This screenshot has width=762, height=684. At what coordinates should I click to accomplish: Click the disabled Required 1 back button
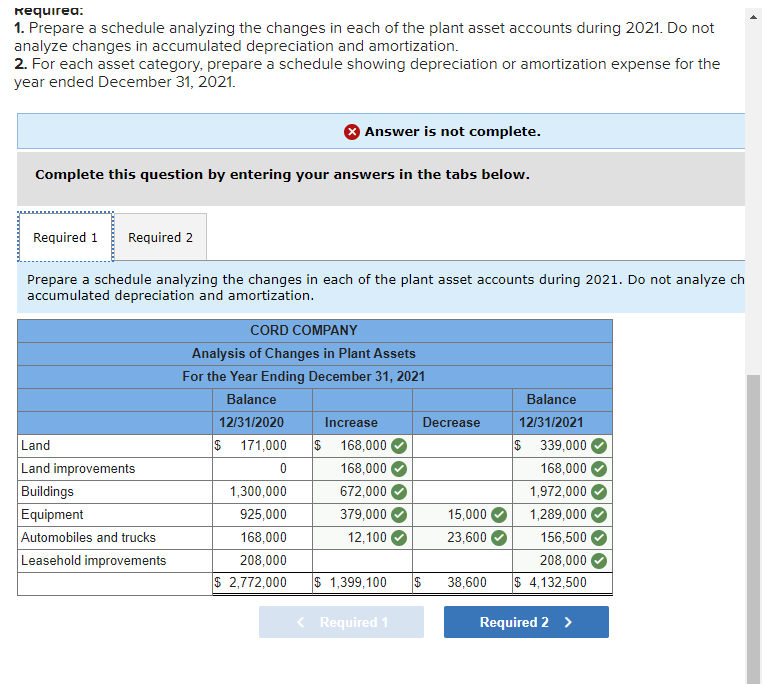(x=341, y=622)
